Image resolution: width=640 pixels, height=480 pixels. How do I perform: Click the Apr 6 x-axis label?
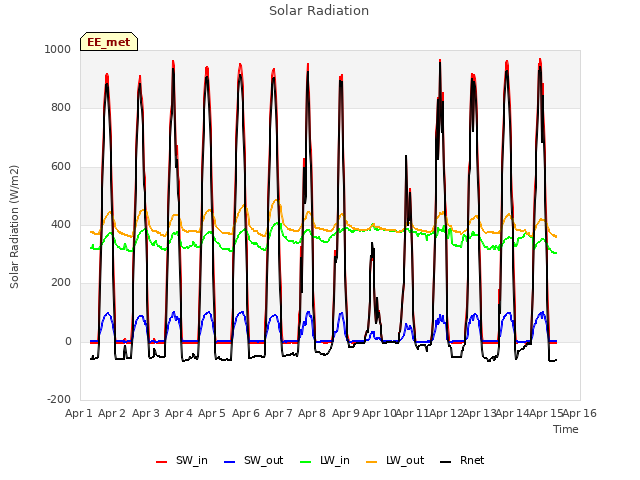point(246,413)
